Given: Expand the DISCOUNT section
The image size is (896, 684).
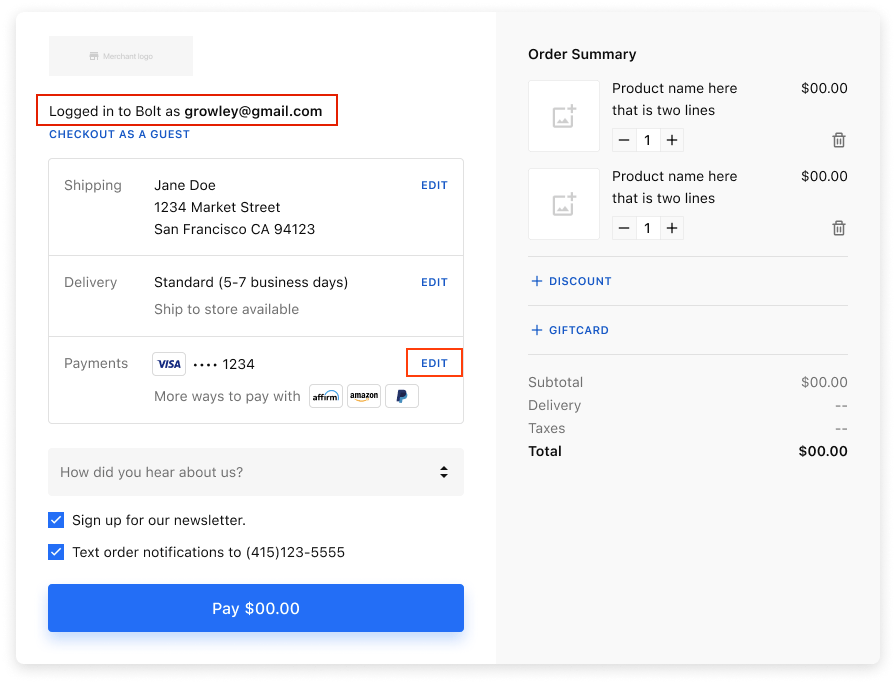Looking at the screenshot, I should [x=571, y=281].
